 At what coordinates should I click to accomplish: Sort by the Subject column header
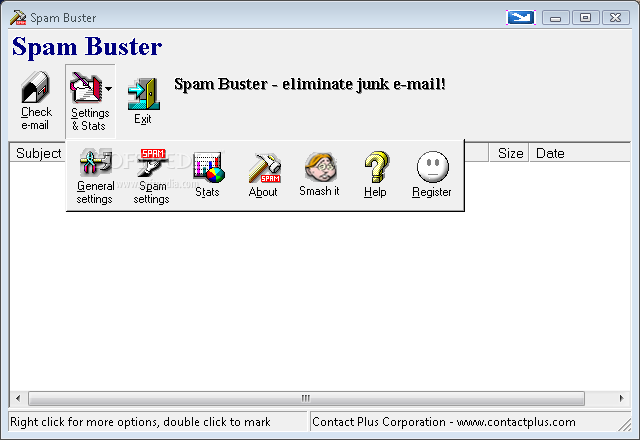[38, 153]
